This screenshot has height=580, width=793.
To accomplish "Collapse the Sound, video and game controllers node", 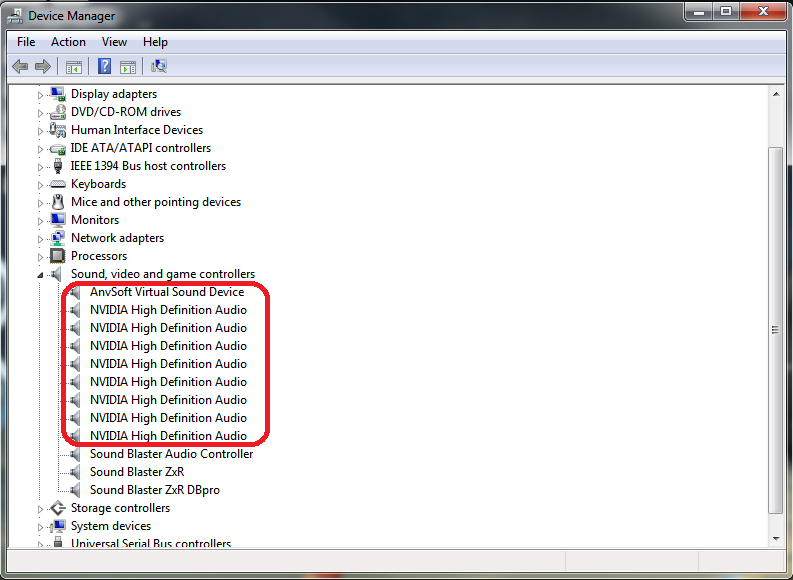I will [40, 275].
